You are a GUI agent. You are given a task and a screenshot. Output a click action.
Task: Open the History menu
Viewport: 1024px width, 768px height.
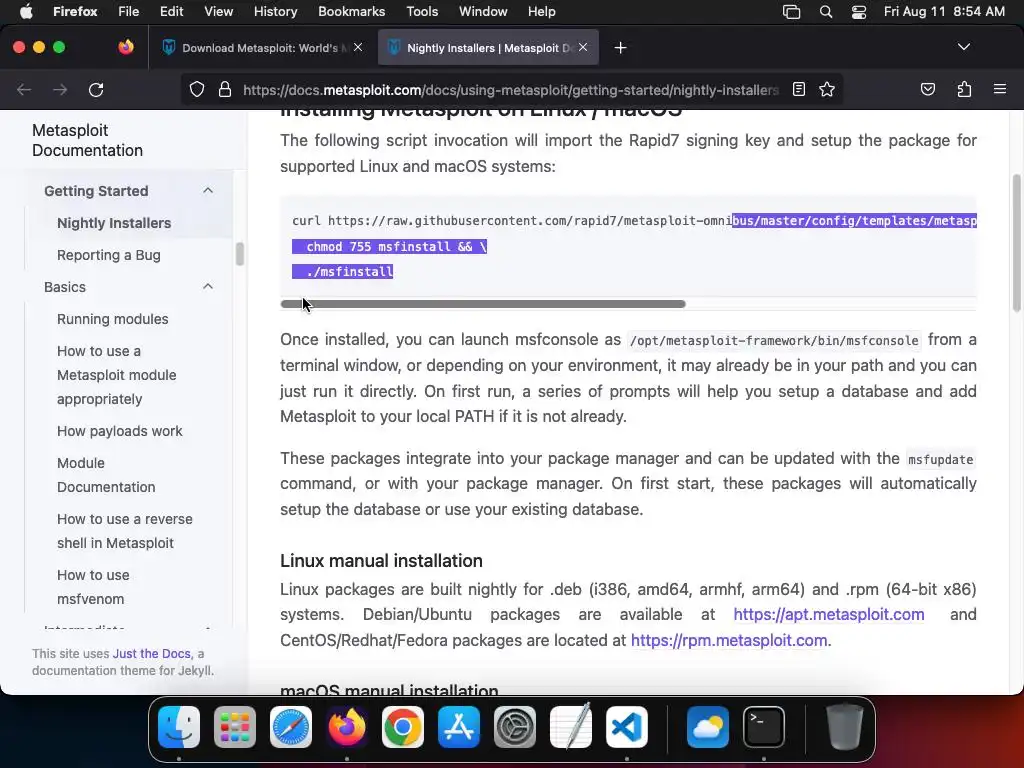pyautogui.click(x=275, y=11)
